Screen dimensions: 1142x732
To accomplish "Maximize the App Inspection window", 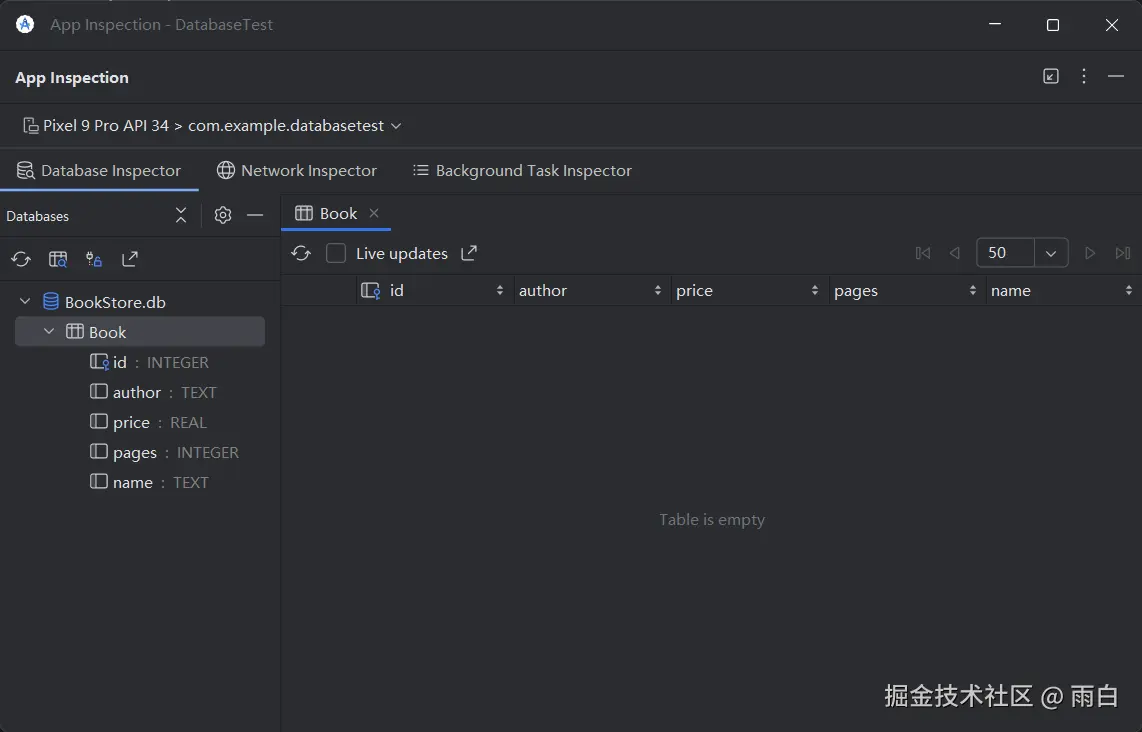I will tap(1053, 25).
